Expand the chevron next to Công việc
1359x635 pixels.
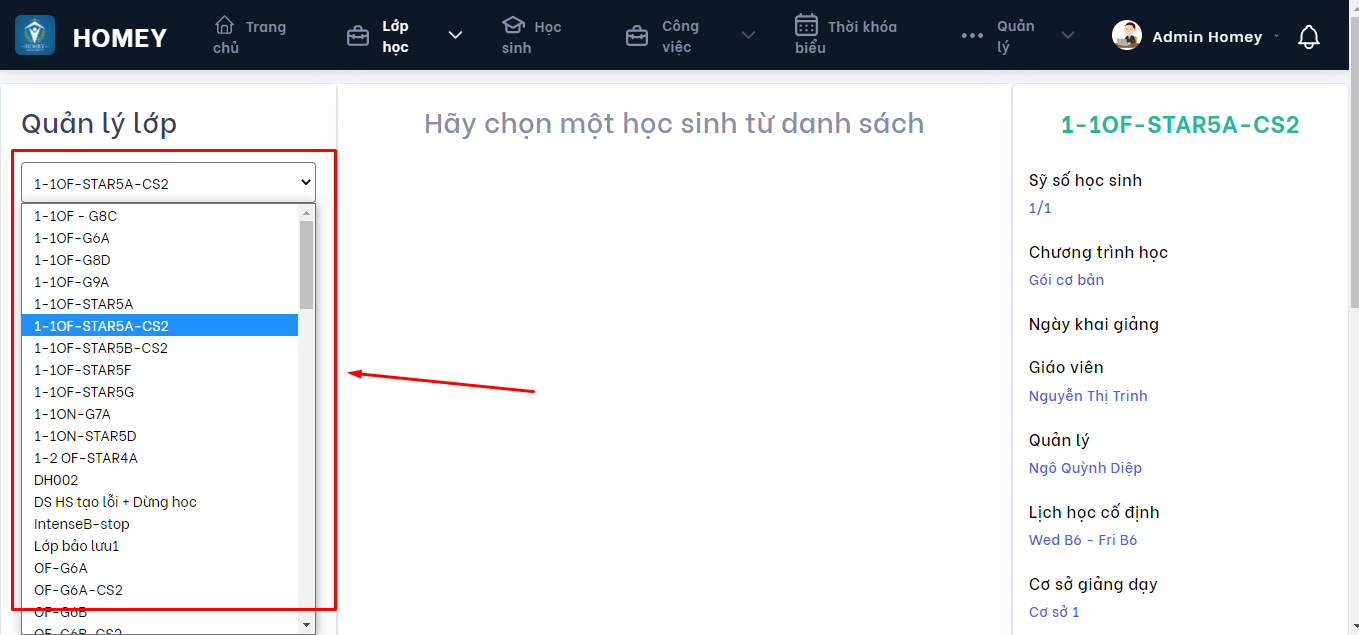(748, 34)
